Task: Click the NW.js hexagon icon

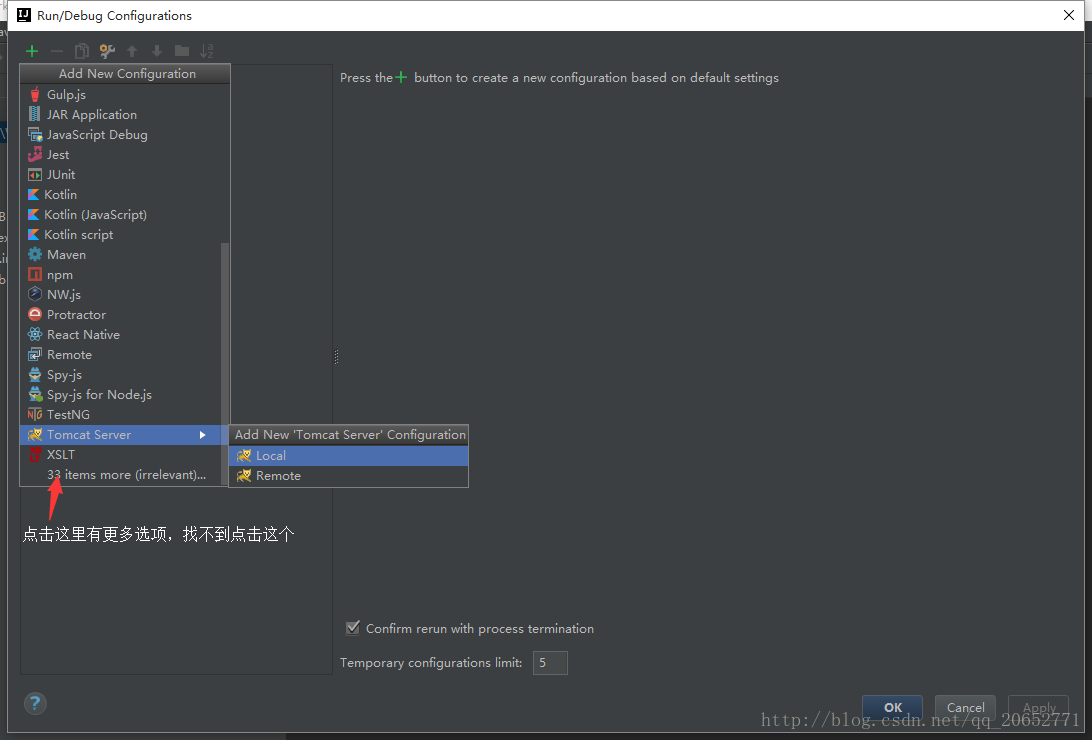Action: [35, 294]
